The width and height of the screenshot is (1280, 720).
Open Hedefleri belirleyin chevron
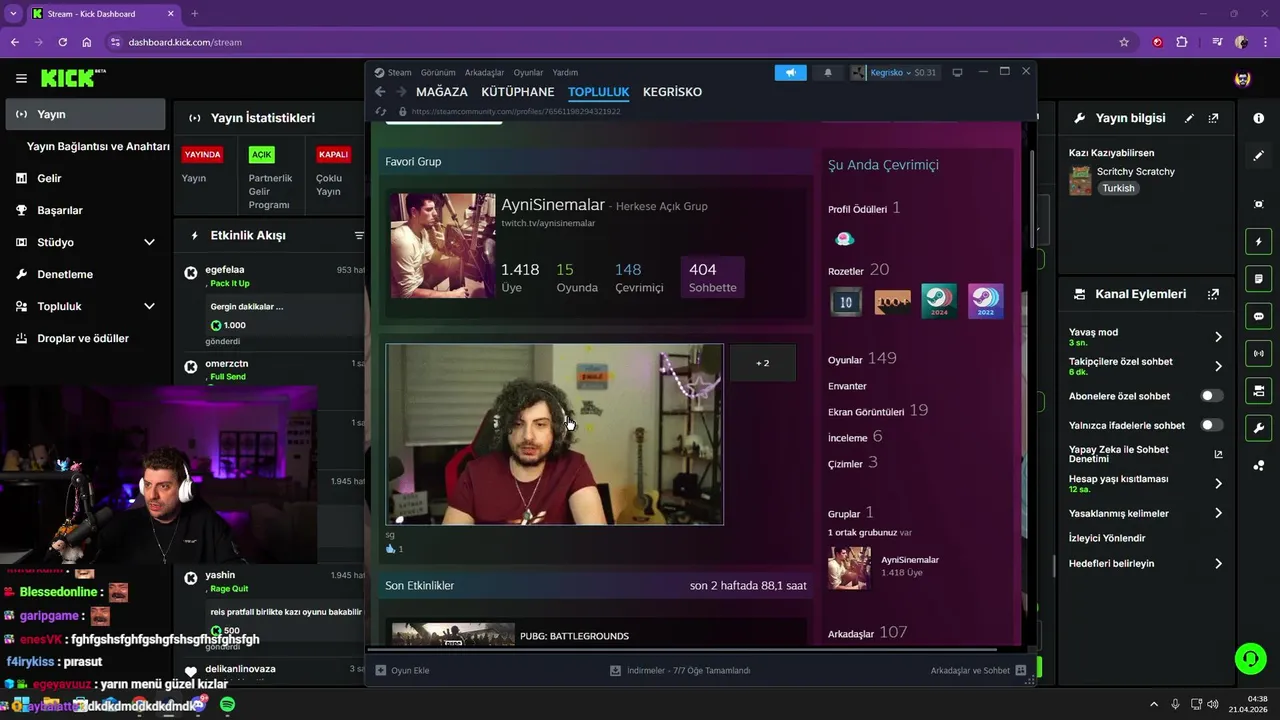pos(1218,564)
